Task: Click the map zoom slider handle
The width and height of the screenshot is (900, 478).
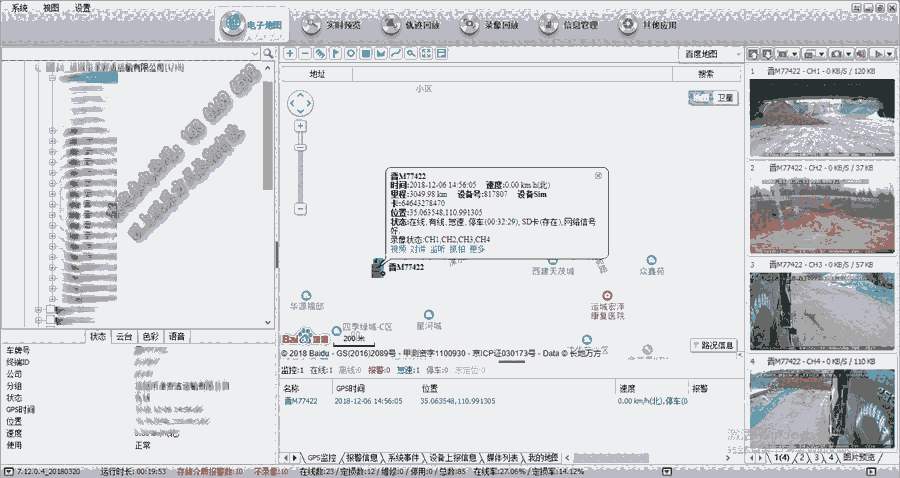Action: [x=299, y=145]
